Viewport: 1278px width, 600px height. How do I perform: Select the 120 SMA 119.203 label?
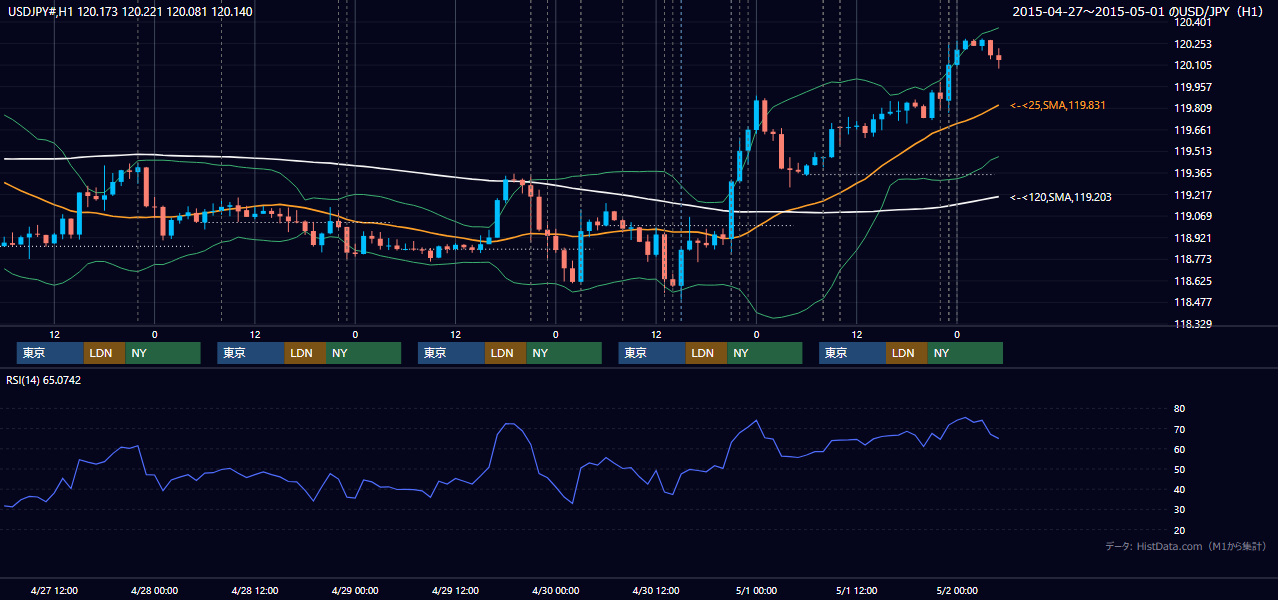pos(1062,197)
